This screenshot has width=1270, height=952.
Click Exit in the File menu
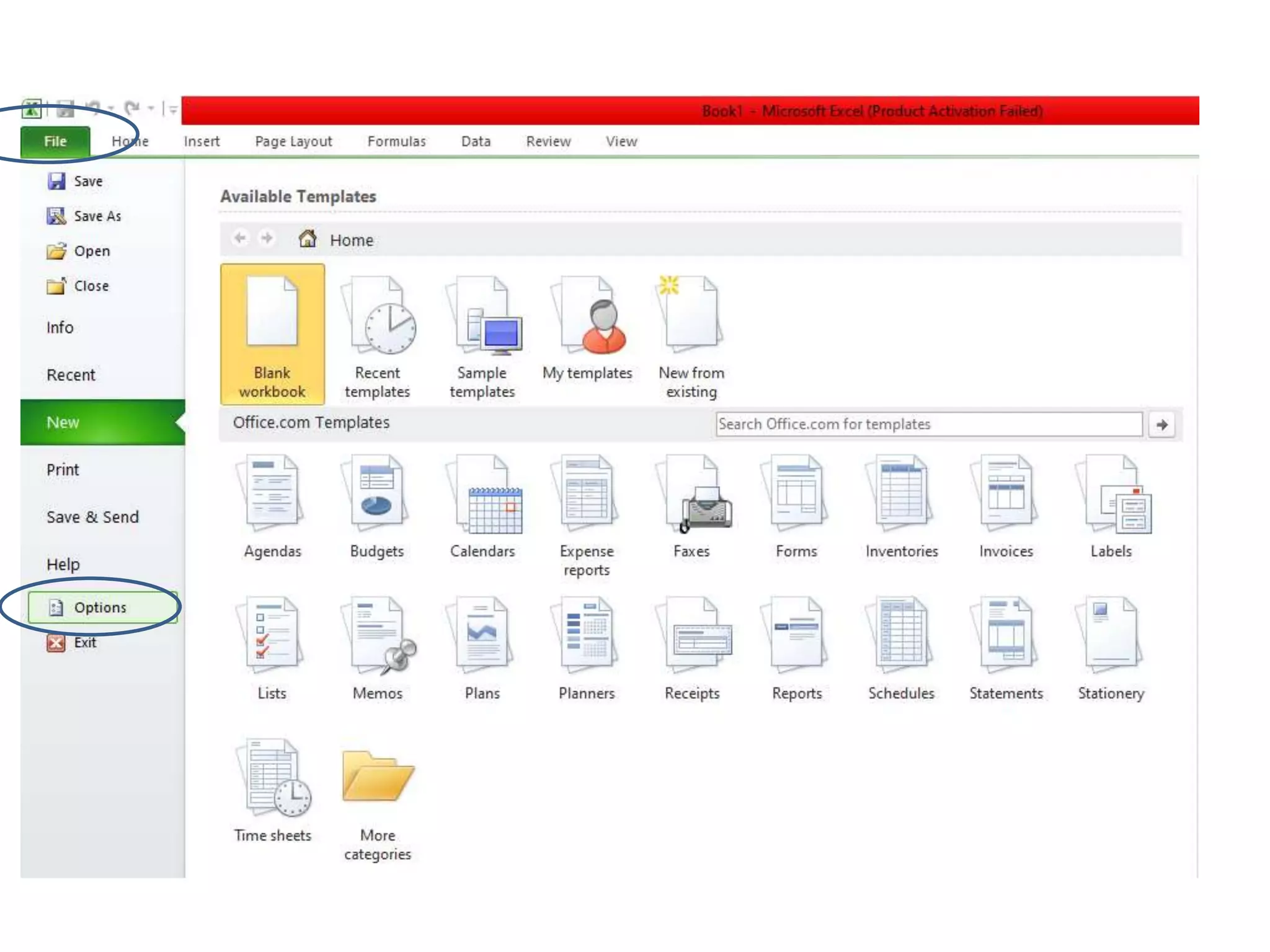click(x=85, y=643)
